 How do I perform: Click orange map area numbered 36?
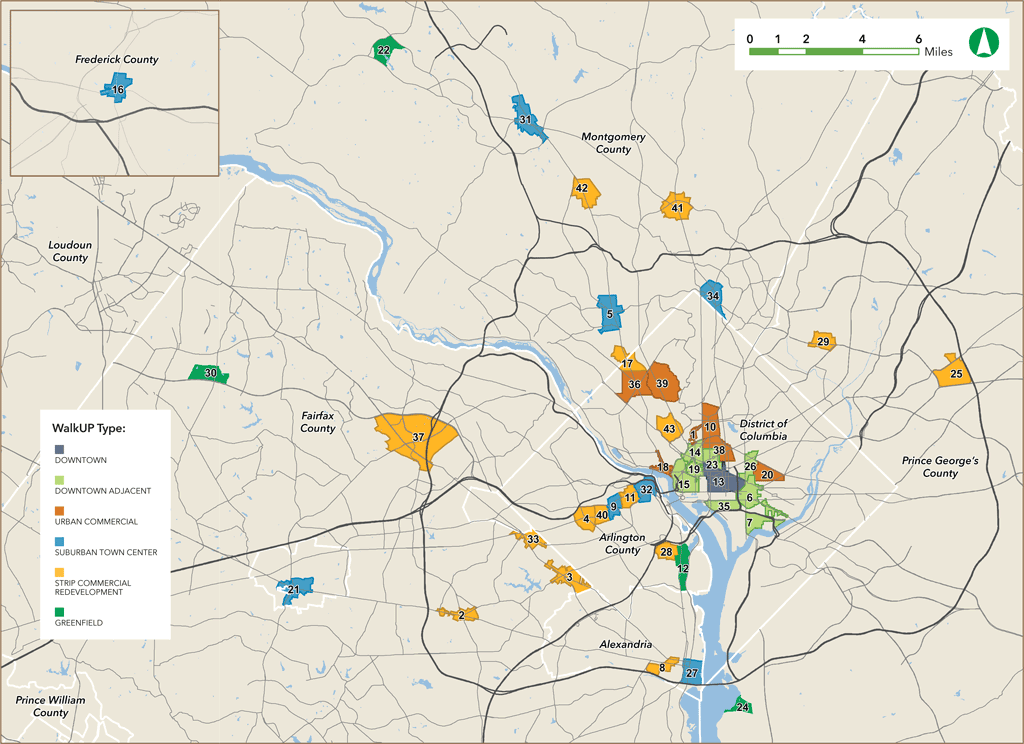[x=633, y=385]
